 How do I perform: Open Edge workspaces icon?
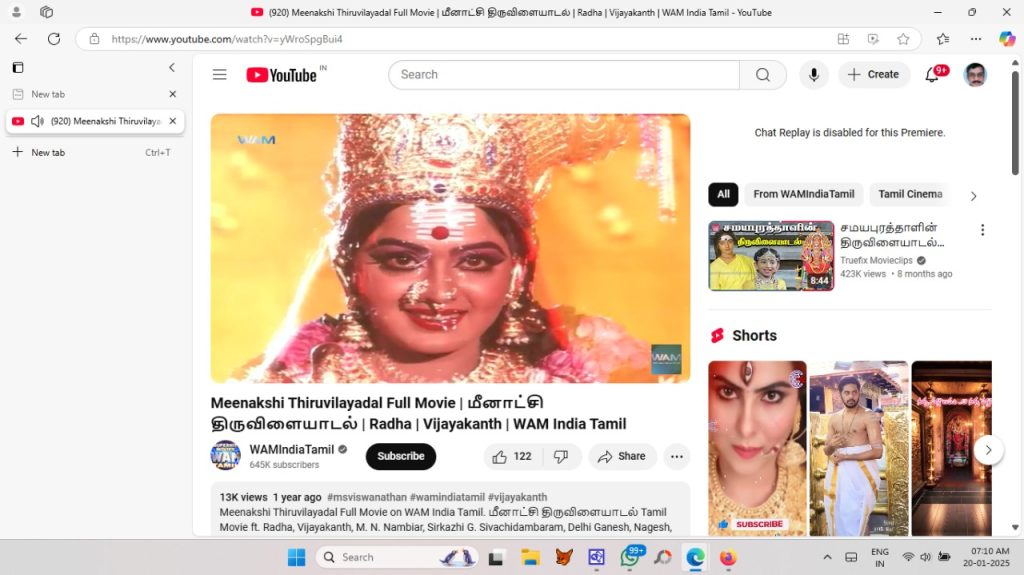46,12
